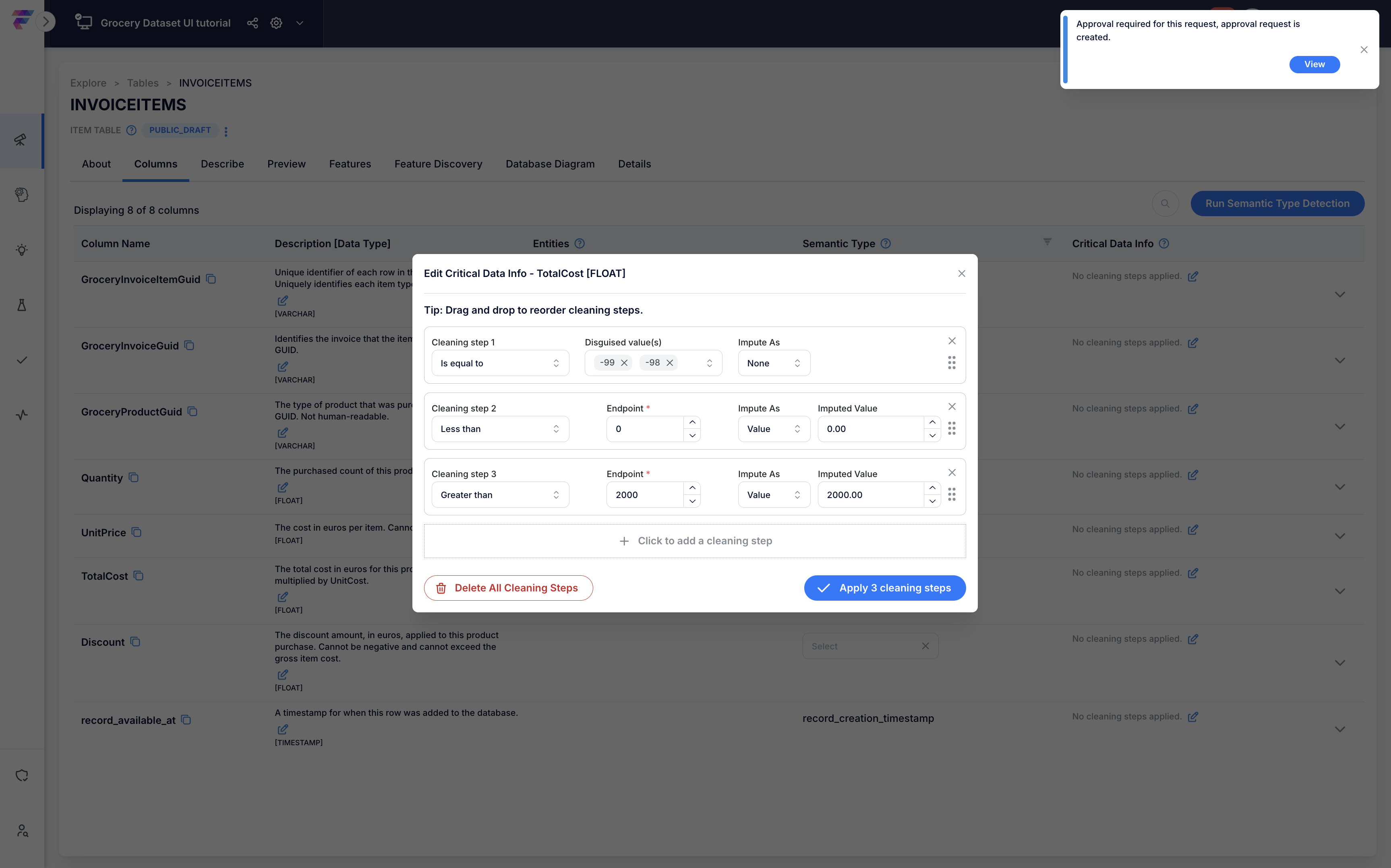The height and width of the screenshot is (868, 1391).
Task: Go to the Tables breadcrumb link
Action: (143, 83)
